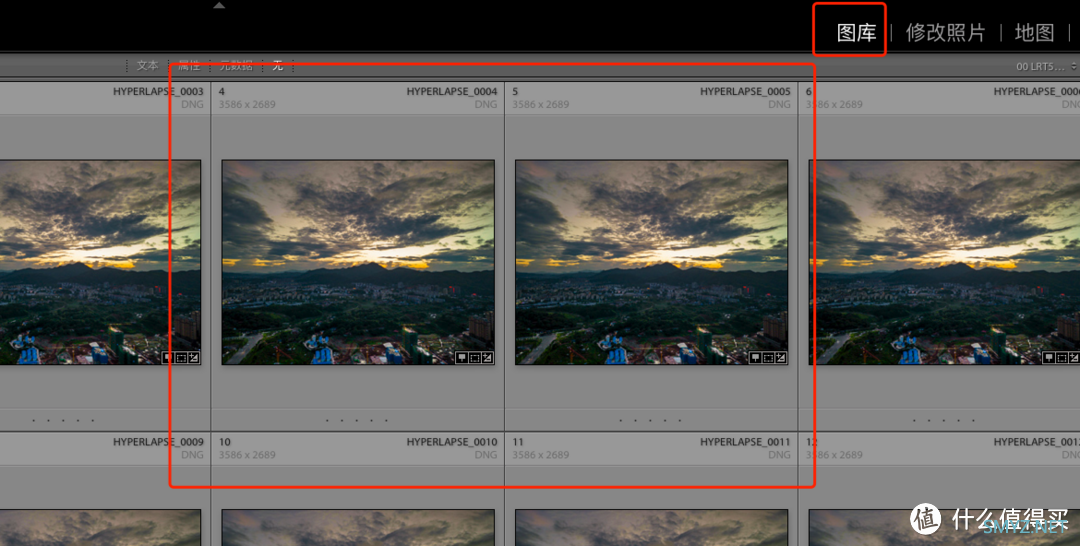Choose the 属性 filter in filter bar
Image resolution: width=1080 pixels, height=546 pixels.
189,65
